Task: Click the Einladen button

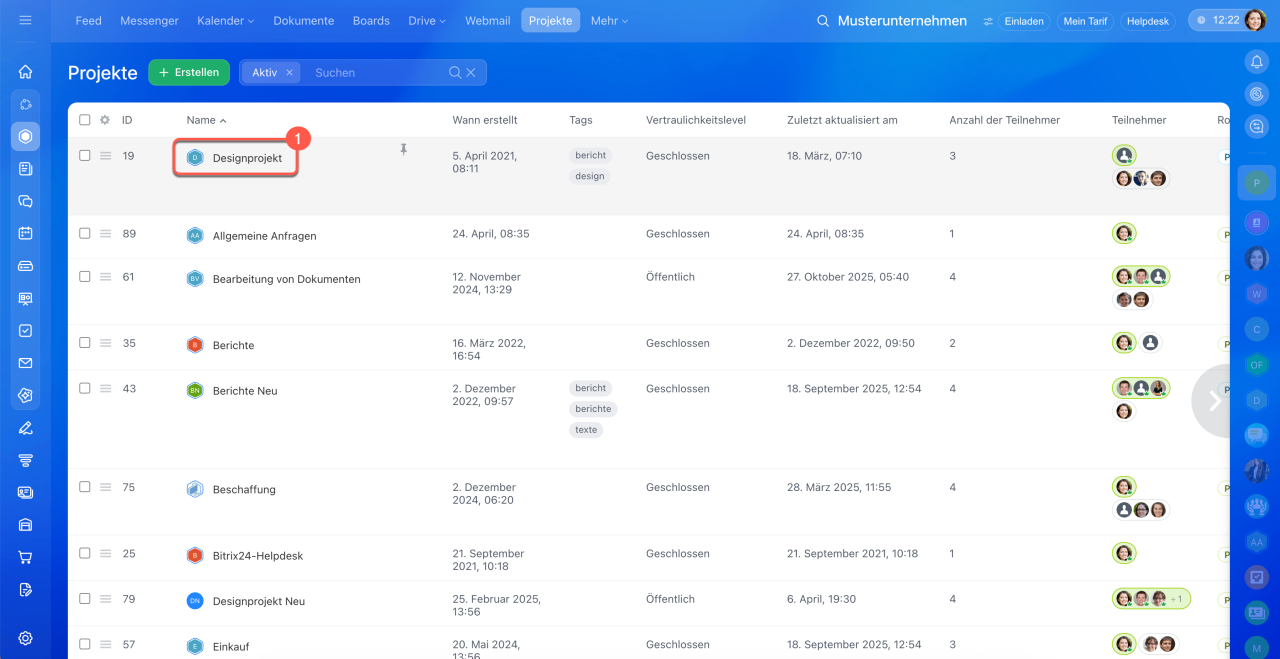Action: pyautogui.click(x=1023, y=21)
